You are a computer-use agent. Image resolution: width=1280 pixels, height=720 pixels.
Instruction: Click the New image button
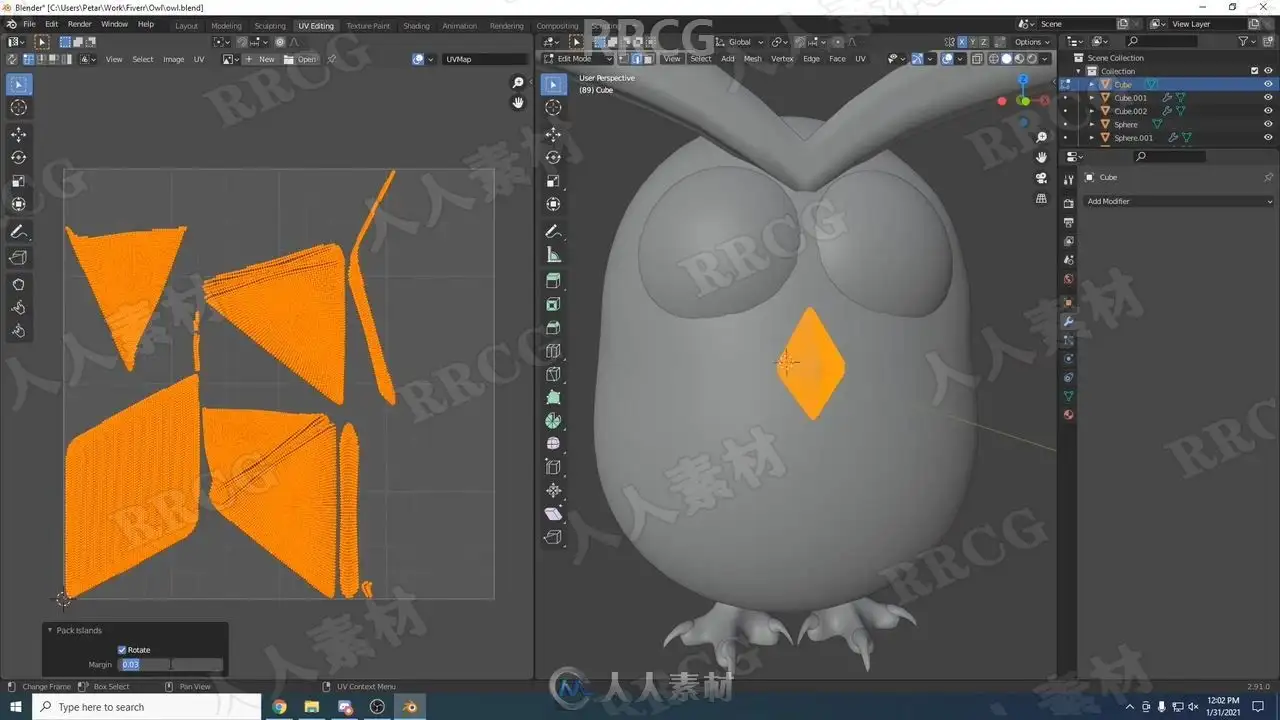262,59
